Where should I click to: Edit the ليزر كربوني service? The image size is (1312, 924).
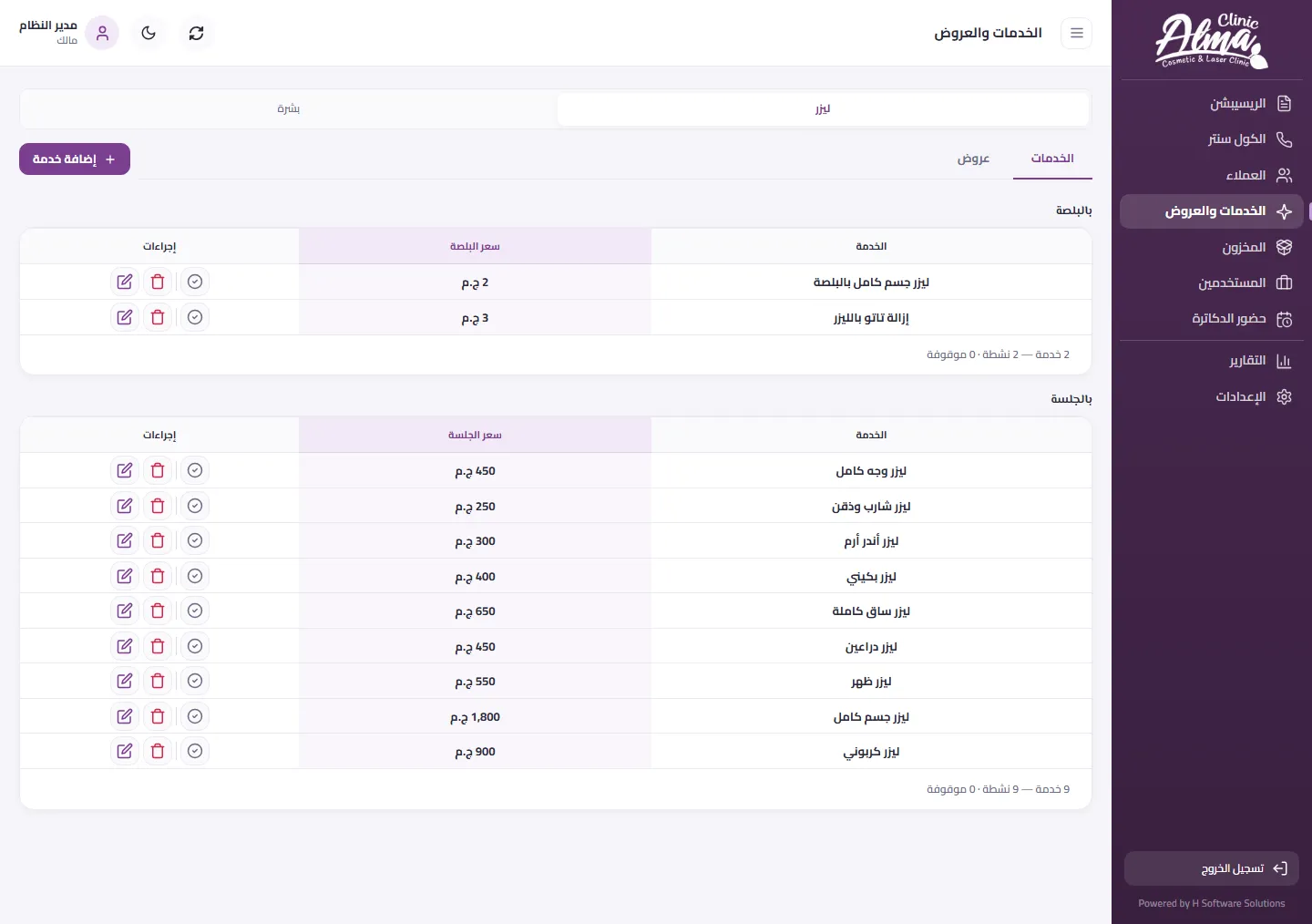(x=125, y=751)
